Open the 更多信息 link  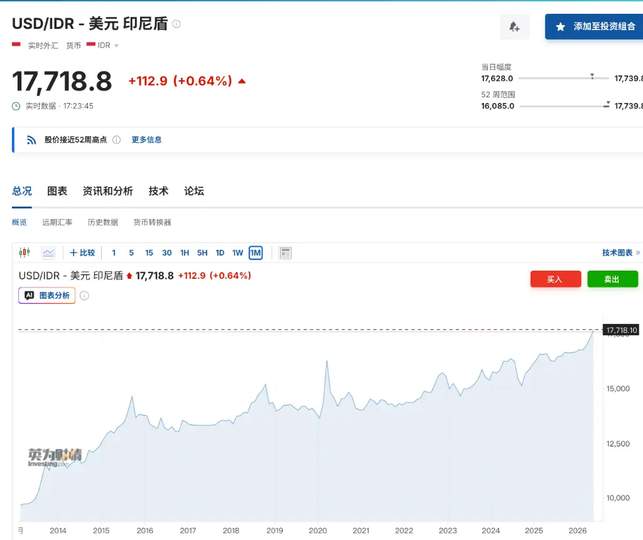pos(146,140)
